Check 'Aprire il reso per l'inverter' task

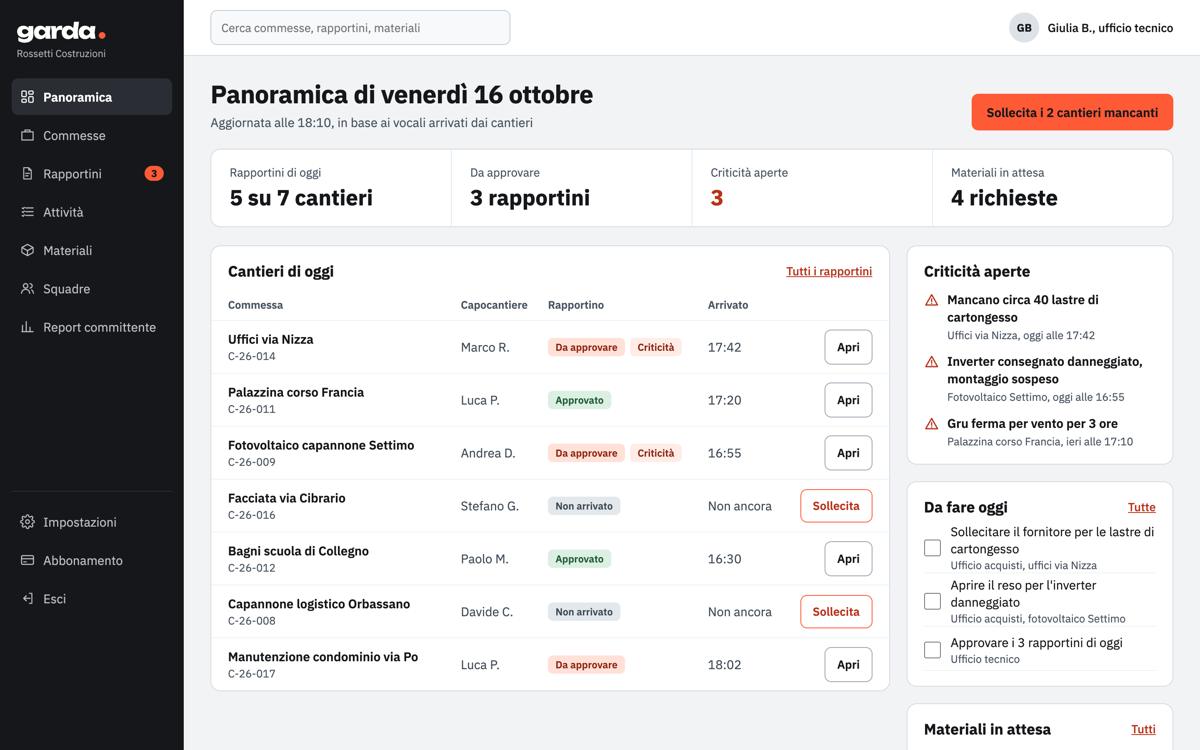click(932, 602)
